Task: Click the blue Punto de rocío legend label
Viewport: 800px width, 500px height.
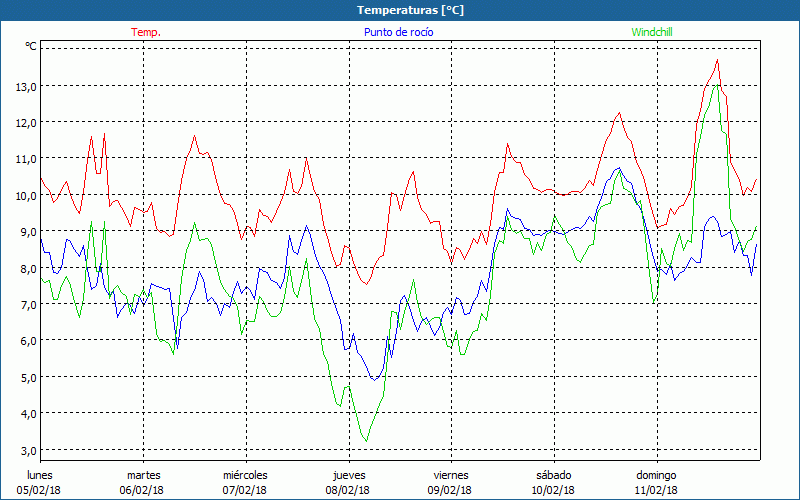Action: tap(398, 32)
